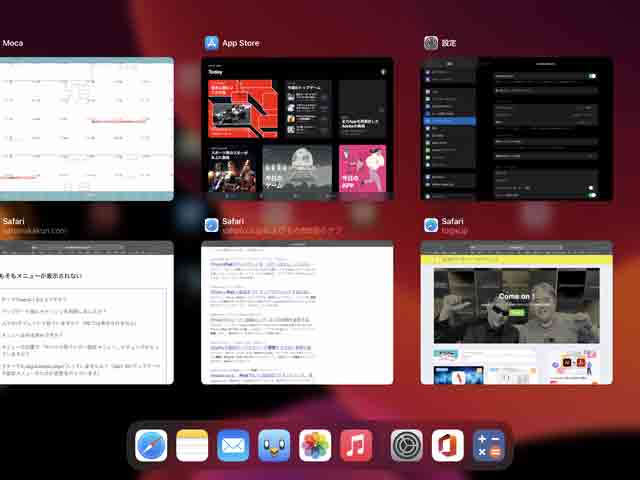Viewport: 640px width, 480px height.
Task: Open the pink 今日のAPP card in App Store
Action: click(362, 168)
